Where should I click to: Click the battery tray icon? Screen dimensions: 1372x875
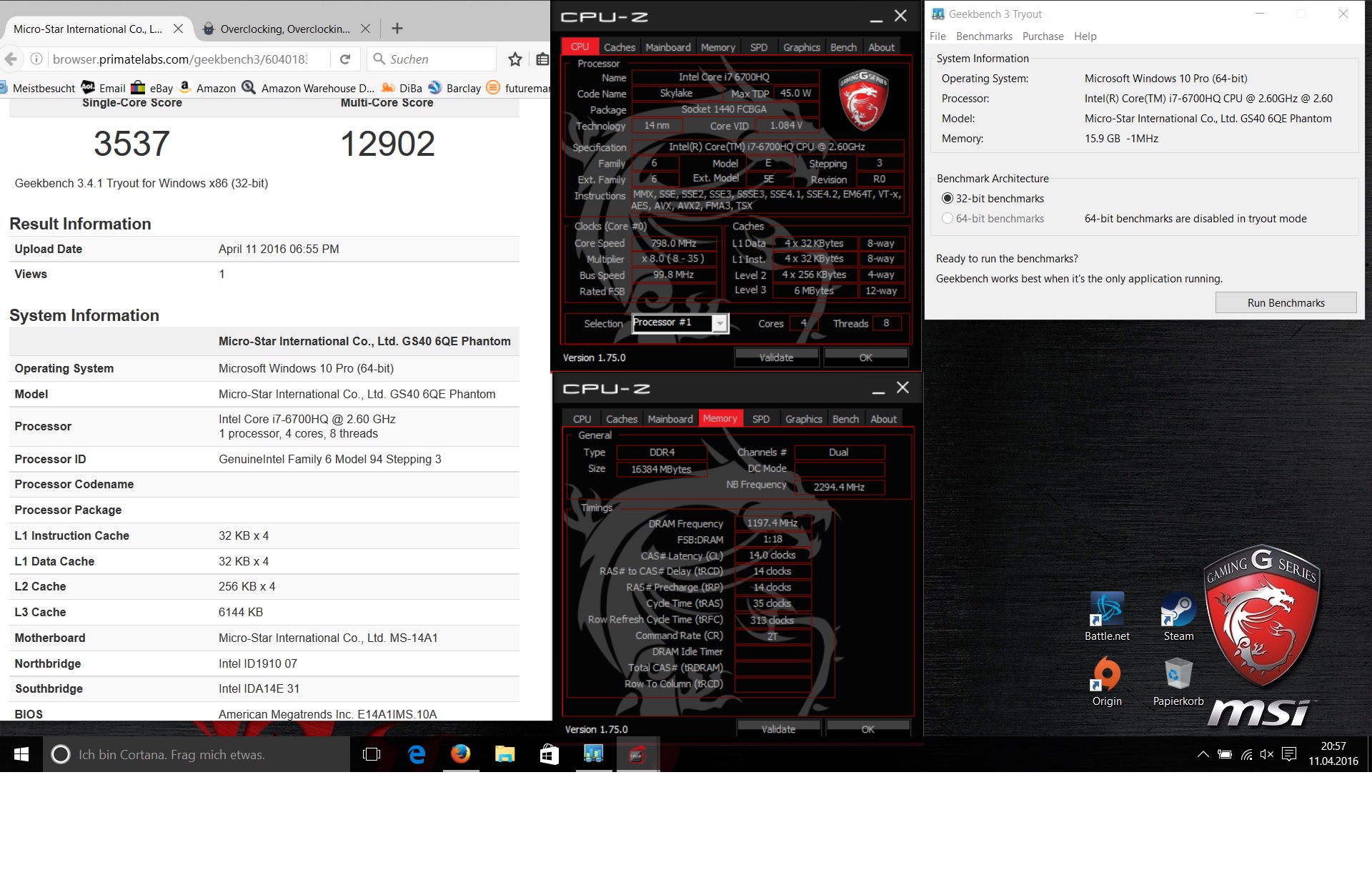[x=1225, y=754]
